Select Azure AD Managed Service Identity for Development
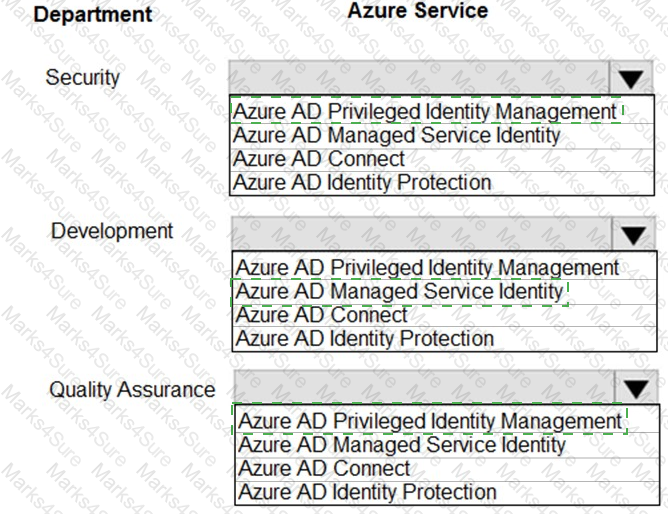The image size is (668, 514). tap(444, 292)
